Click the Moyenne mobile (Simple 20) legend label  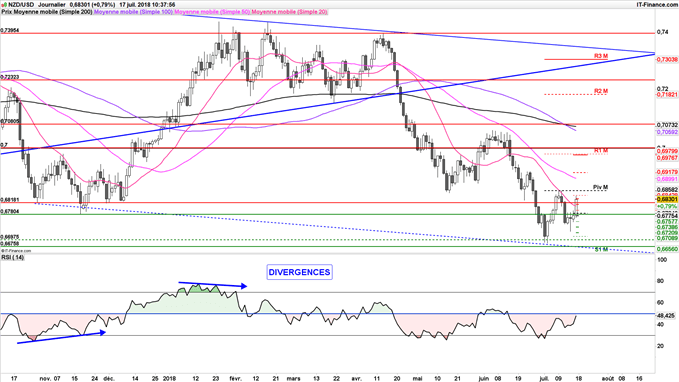click(x=289, y=12)
